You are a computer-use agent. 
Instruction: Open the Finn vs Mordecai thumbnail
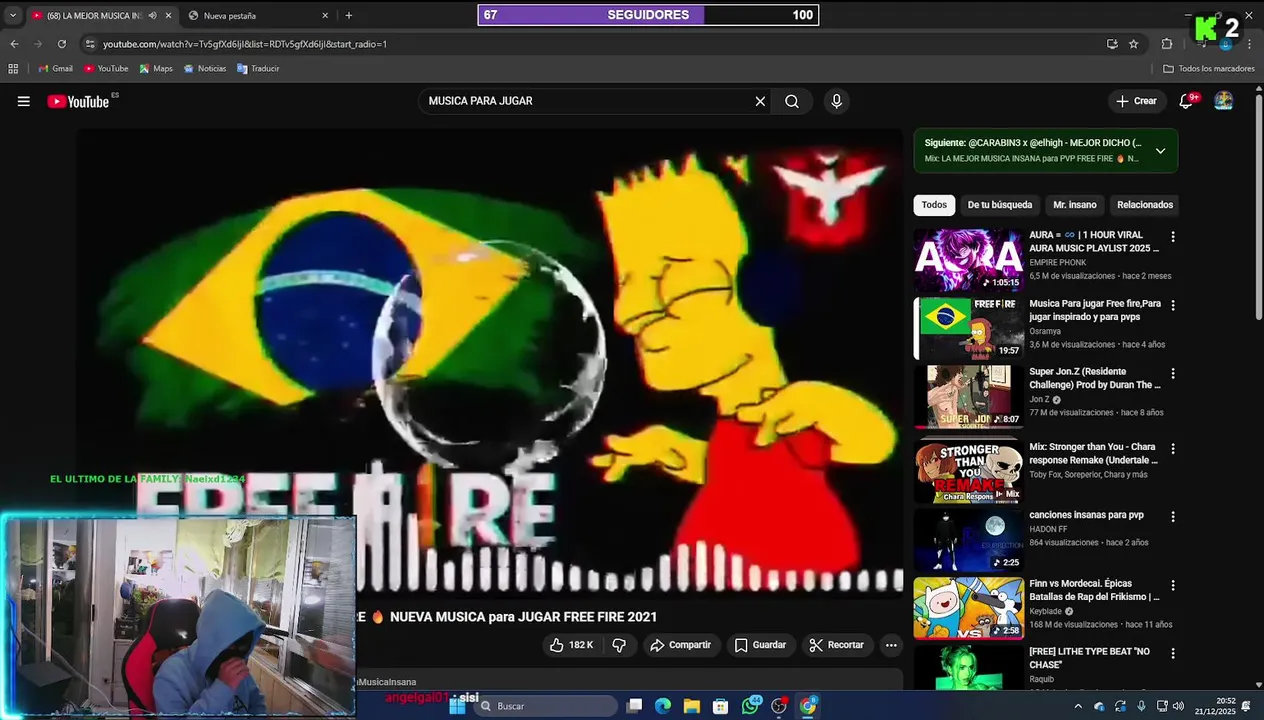point(968,608)
